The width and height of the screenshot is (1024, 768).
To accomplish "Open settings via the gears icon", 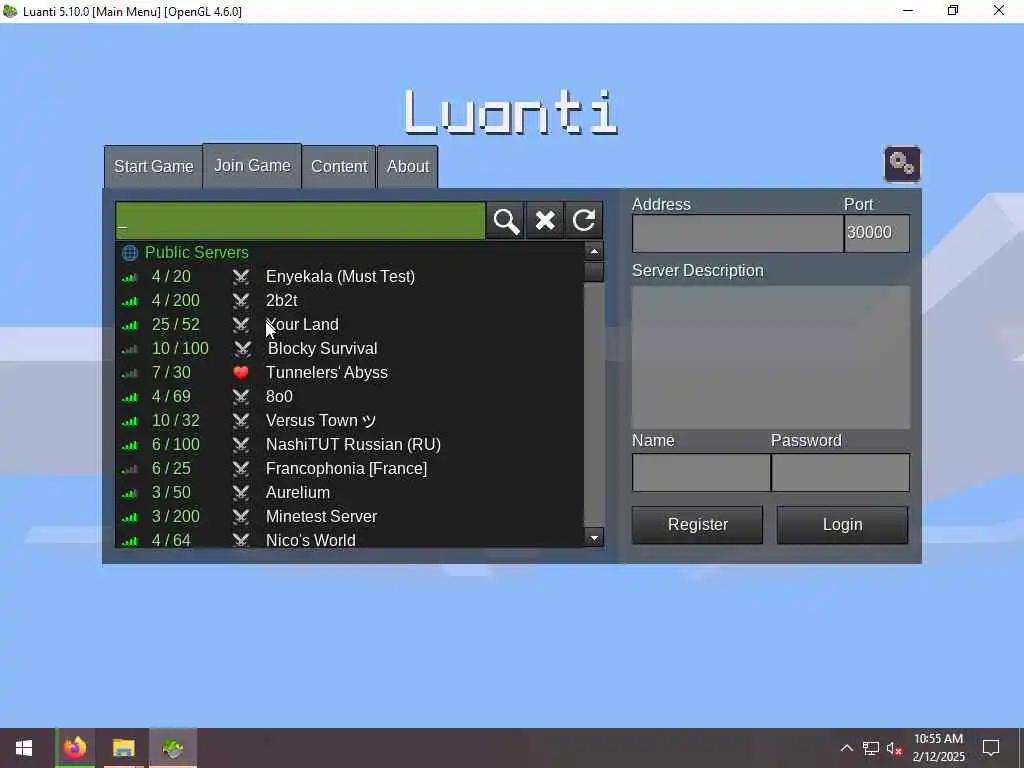I will pyautogui.click(x=902, y=164).
